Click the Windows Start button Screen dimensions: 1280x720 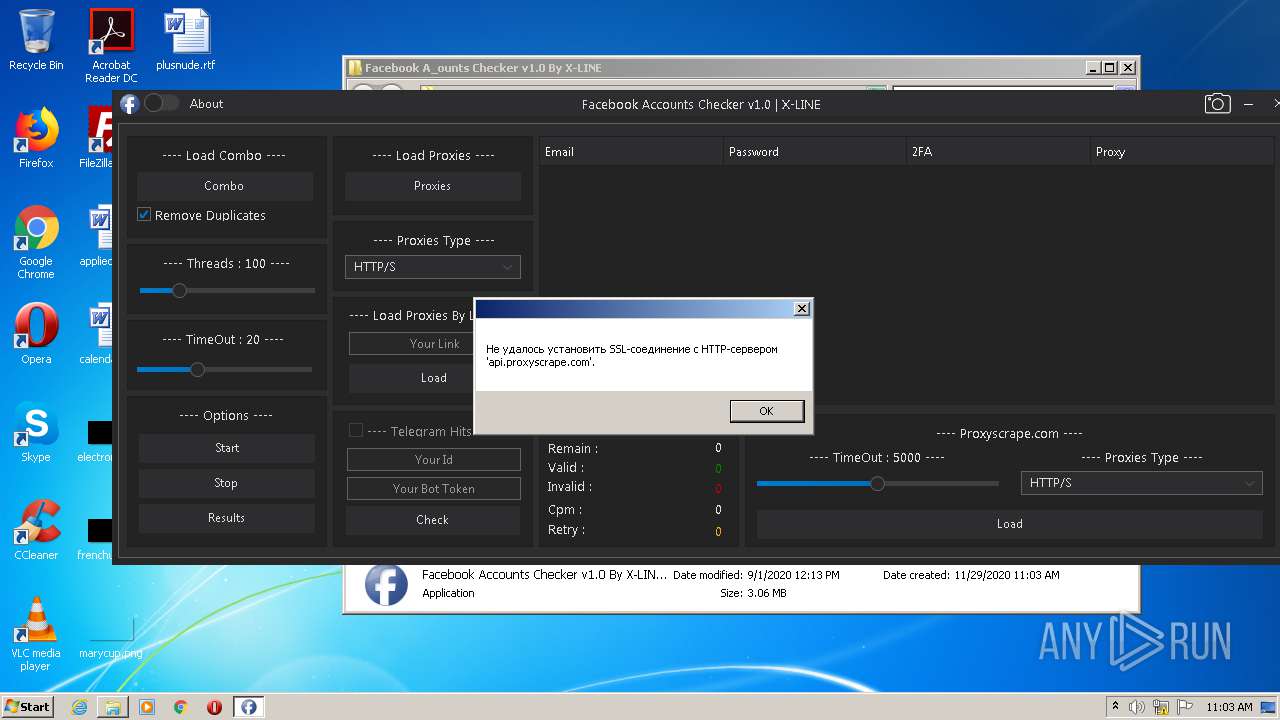pyautogui.click(x=27, y=706)
